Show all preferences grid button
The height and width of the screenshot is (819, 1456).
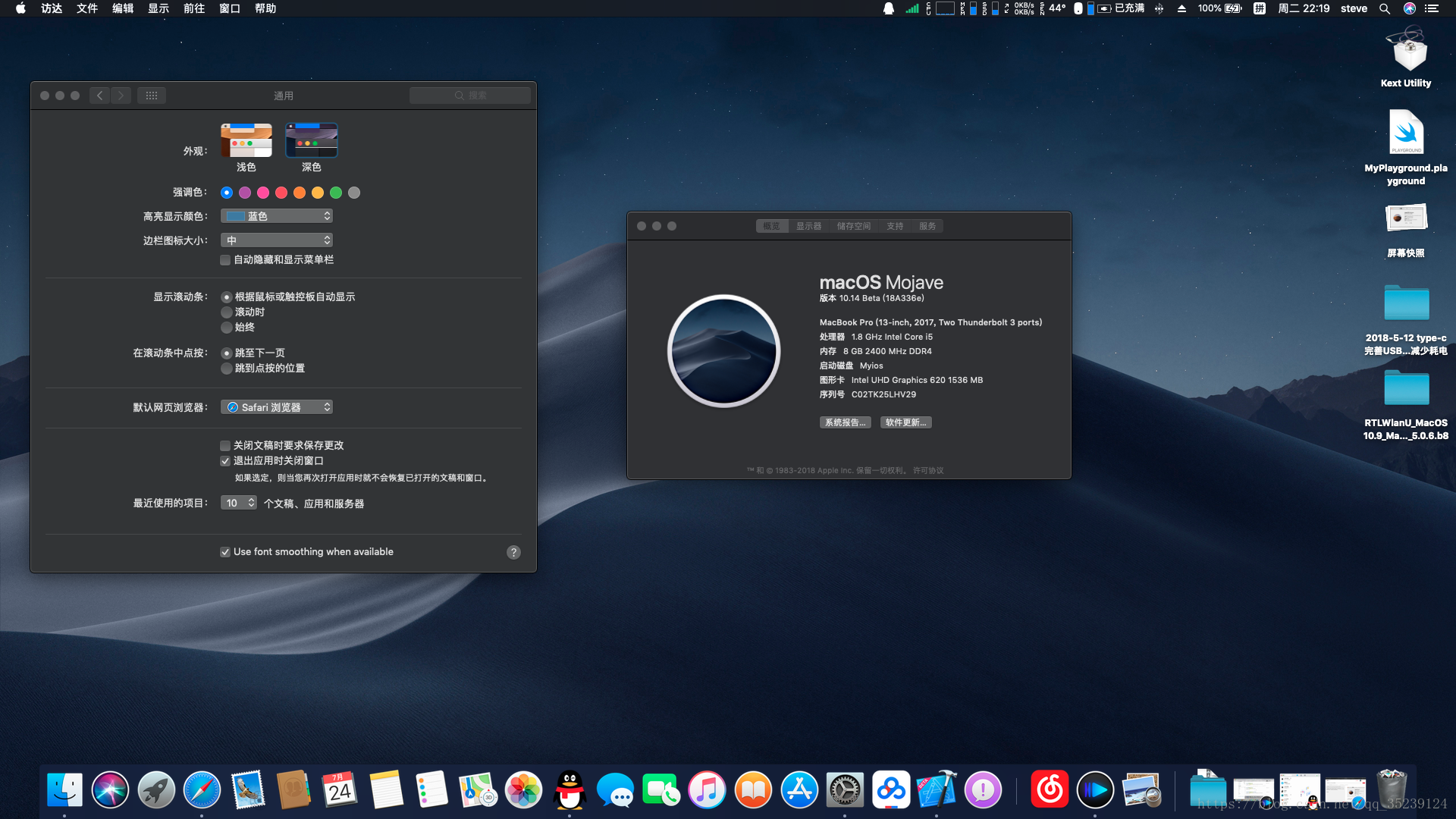(152, 96)
